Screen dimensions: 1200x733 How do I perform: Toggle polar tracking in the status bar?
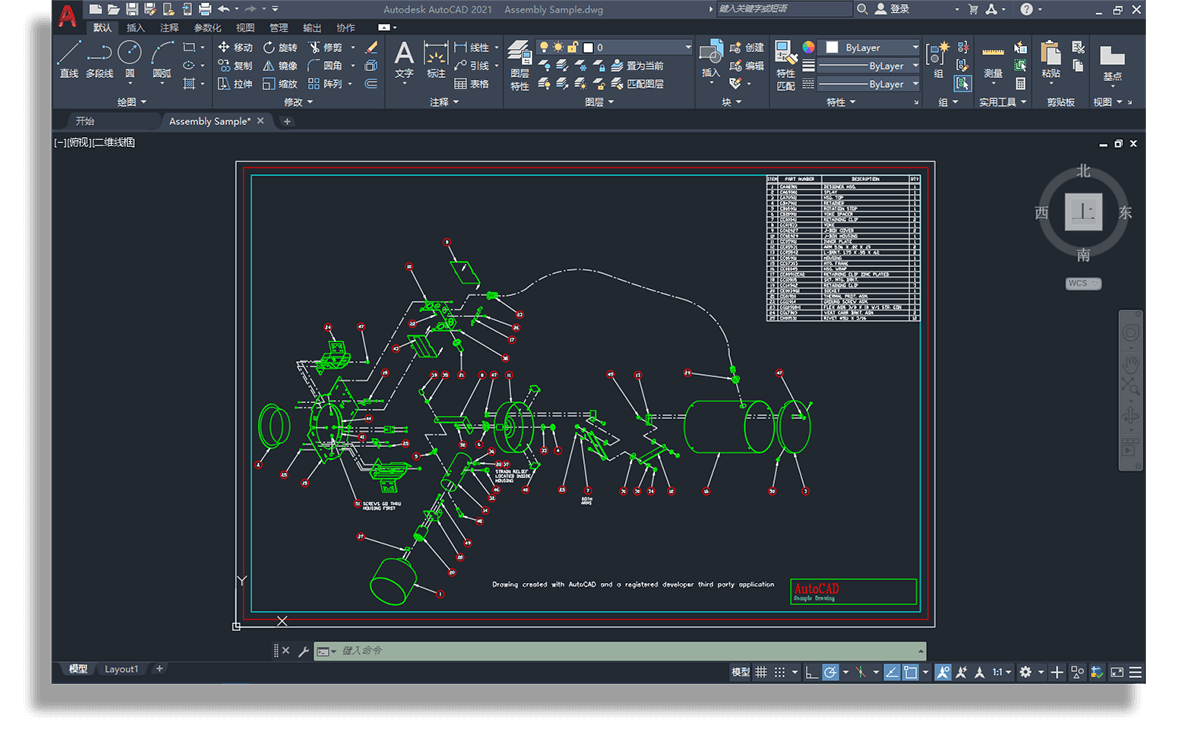pyautogui.click(x=830, y=672)
